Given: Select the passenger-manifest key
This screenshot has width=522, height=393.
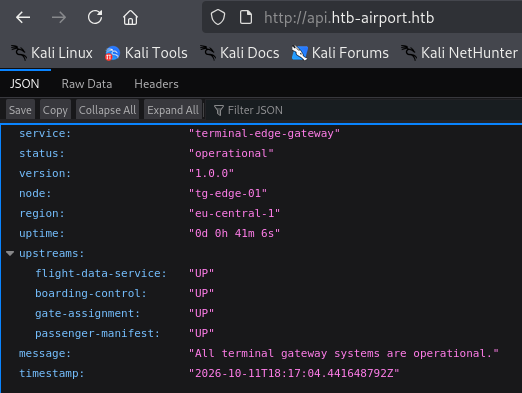Looking at the screenshot, I should (x=98, y=333).
